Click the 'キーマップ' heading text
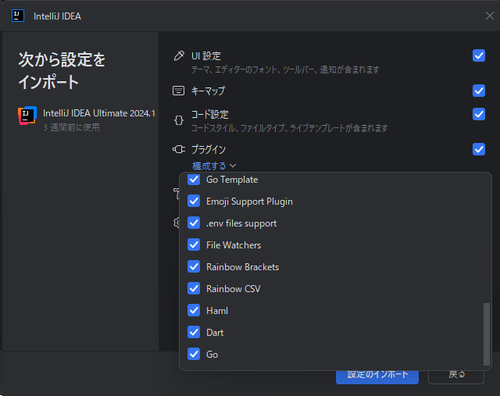Screen dimensions: 500x396 208,91
